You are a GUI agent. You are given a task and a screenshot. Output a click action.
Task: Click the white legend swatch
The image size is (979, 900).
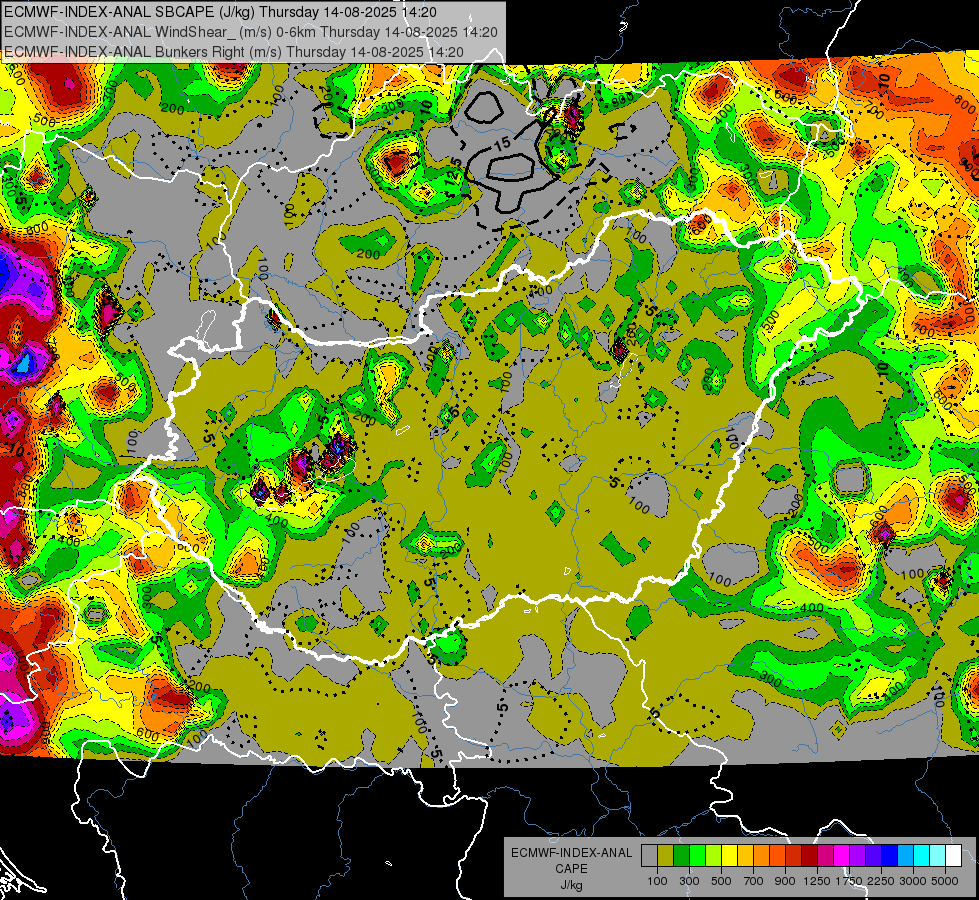953,856
